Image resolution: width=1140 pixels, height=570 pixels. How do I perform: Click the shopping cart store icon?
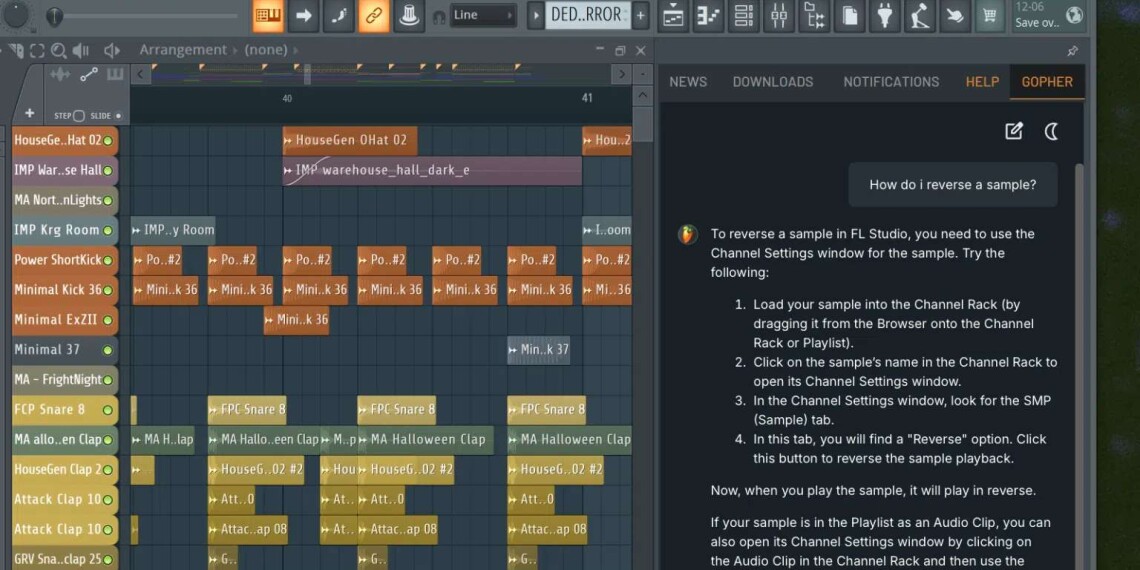[x=989, y=15]
